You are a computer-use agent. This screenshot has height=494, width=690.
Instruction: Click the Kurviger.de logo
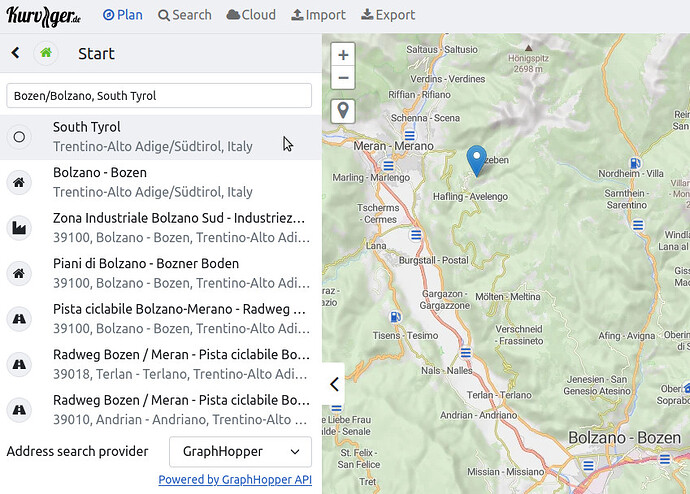point(46,15)
